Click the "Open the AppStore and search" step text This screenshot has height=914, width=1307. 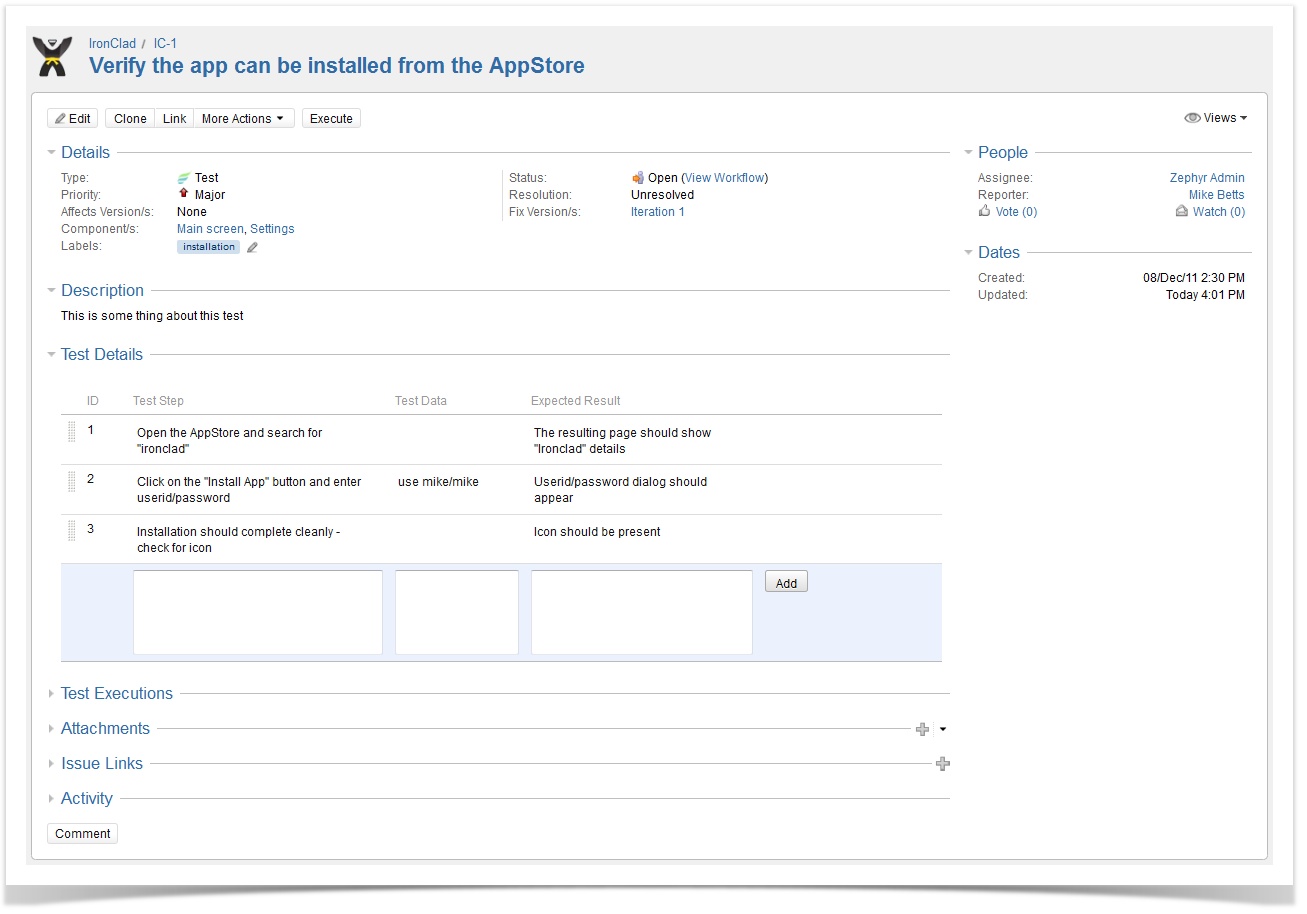point(230,441)
